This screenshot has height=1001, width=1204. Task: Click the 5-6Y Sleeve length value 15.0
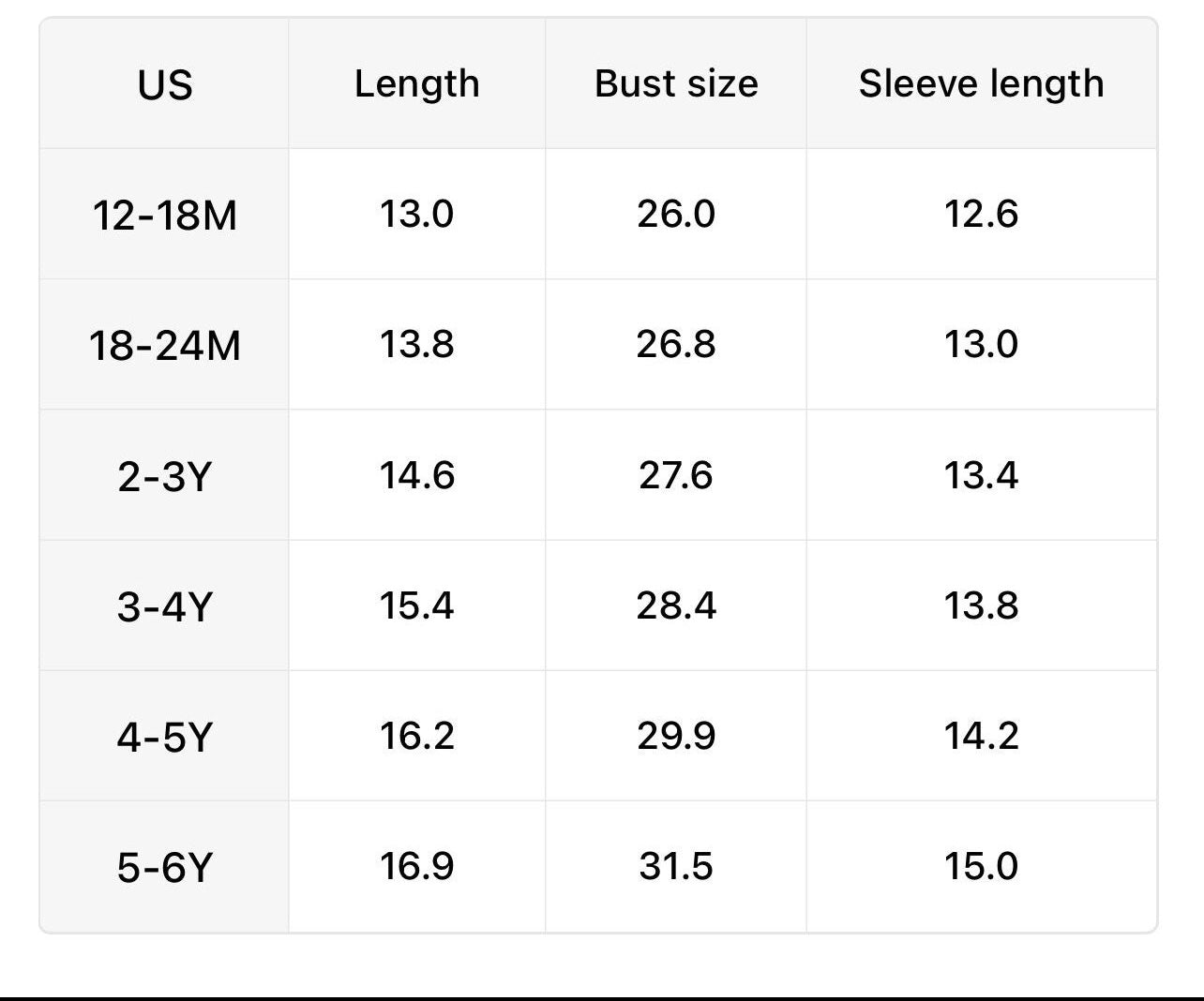[x=981, y=867]
